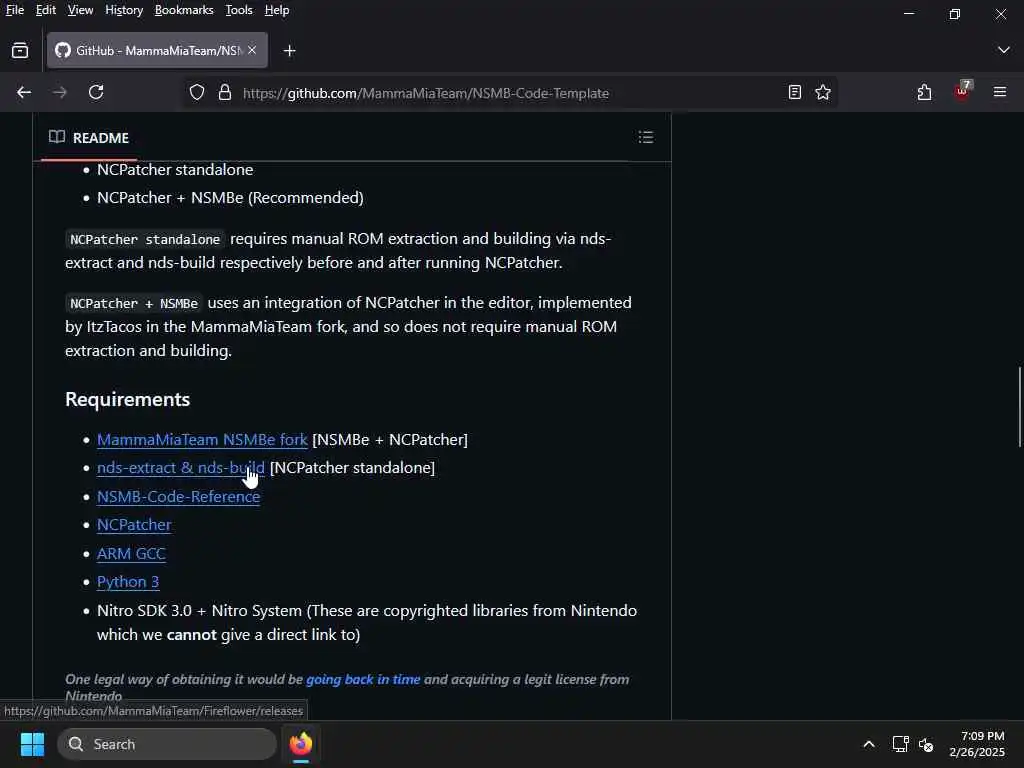Screen dimensions: 1024x768
Task: Click 'NCPatcher + NSMBe (Recommended)' bullet
Action: tap(230, 197)
